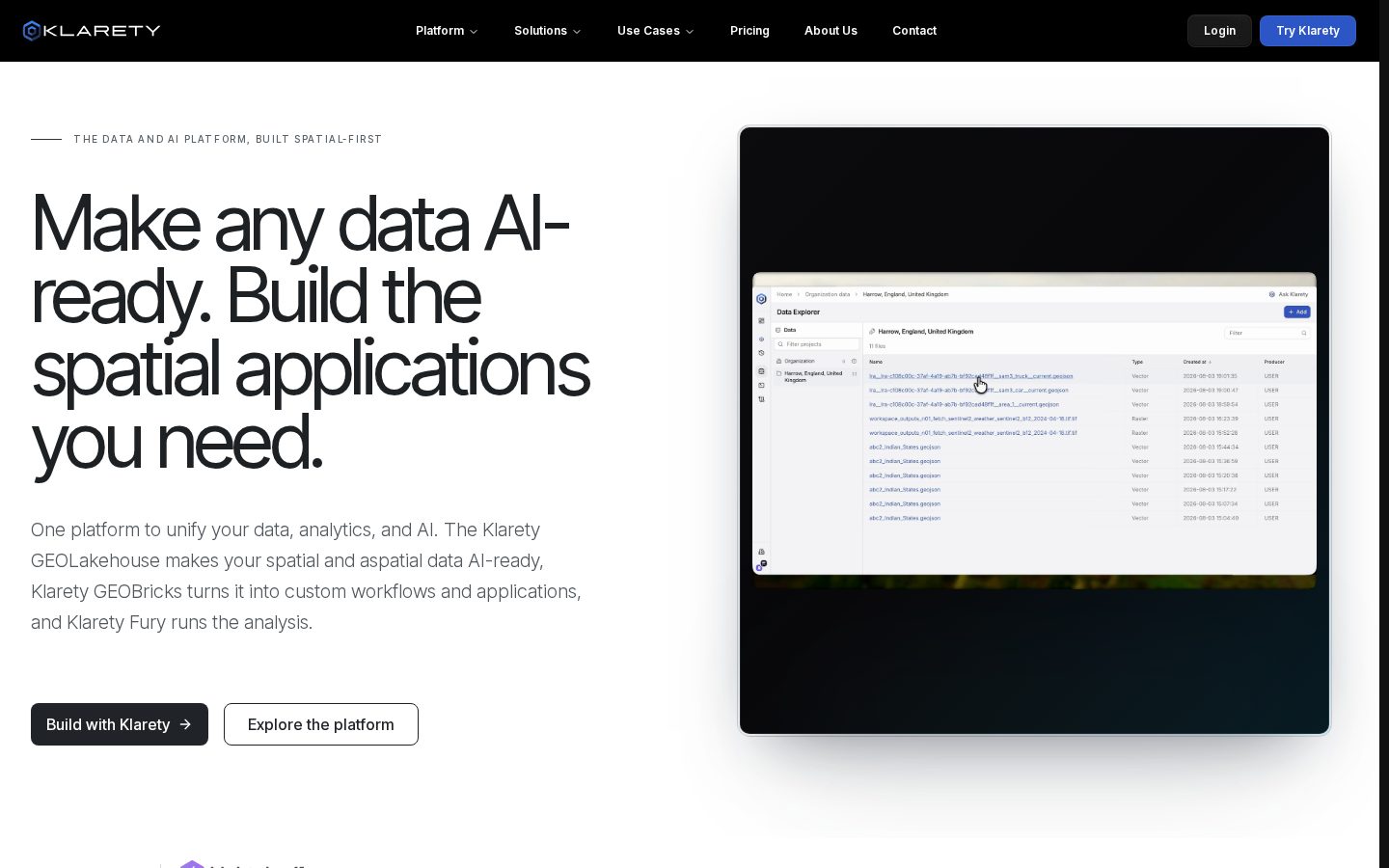Click Home in the demo app breadcrumb
The width and height of the screenshot is (1389, 868).
click(x=784, y=294)
